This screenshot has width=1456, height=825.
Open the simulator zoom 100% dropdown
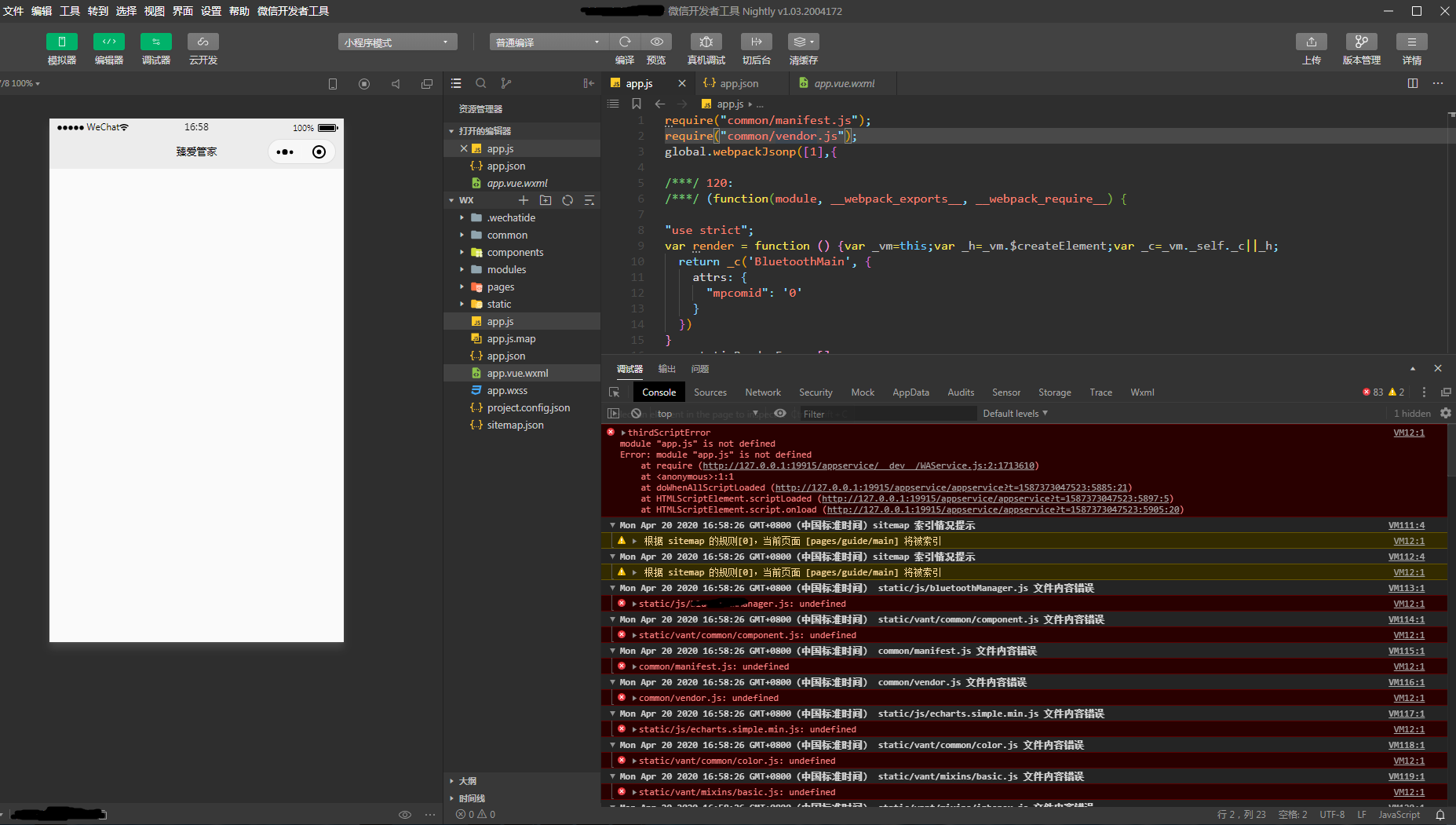(x=20, y=83)
